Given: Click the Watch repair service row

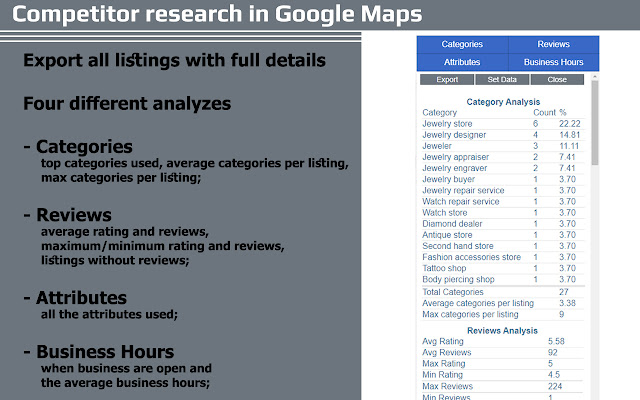Looking at the screenshot, I should pyautogui.click(x=502, y=202).
